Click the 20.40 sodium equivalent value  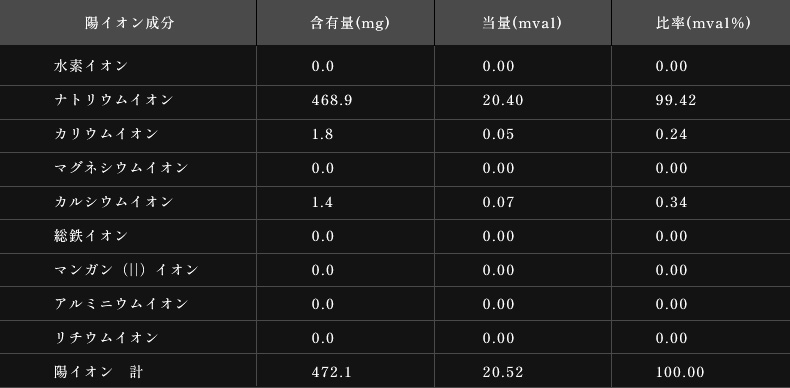[503, 100]
